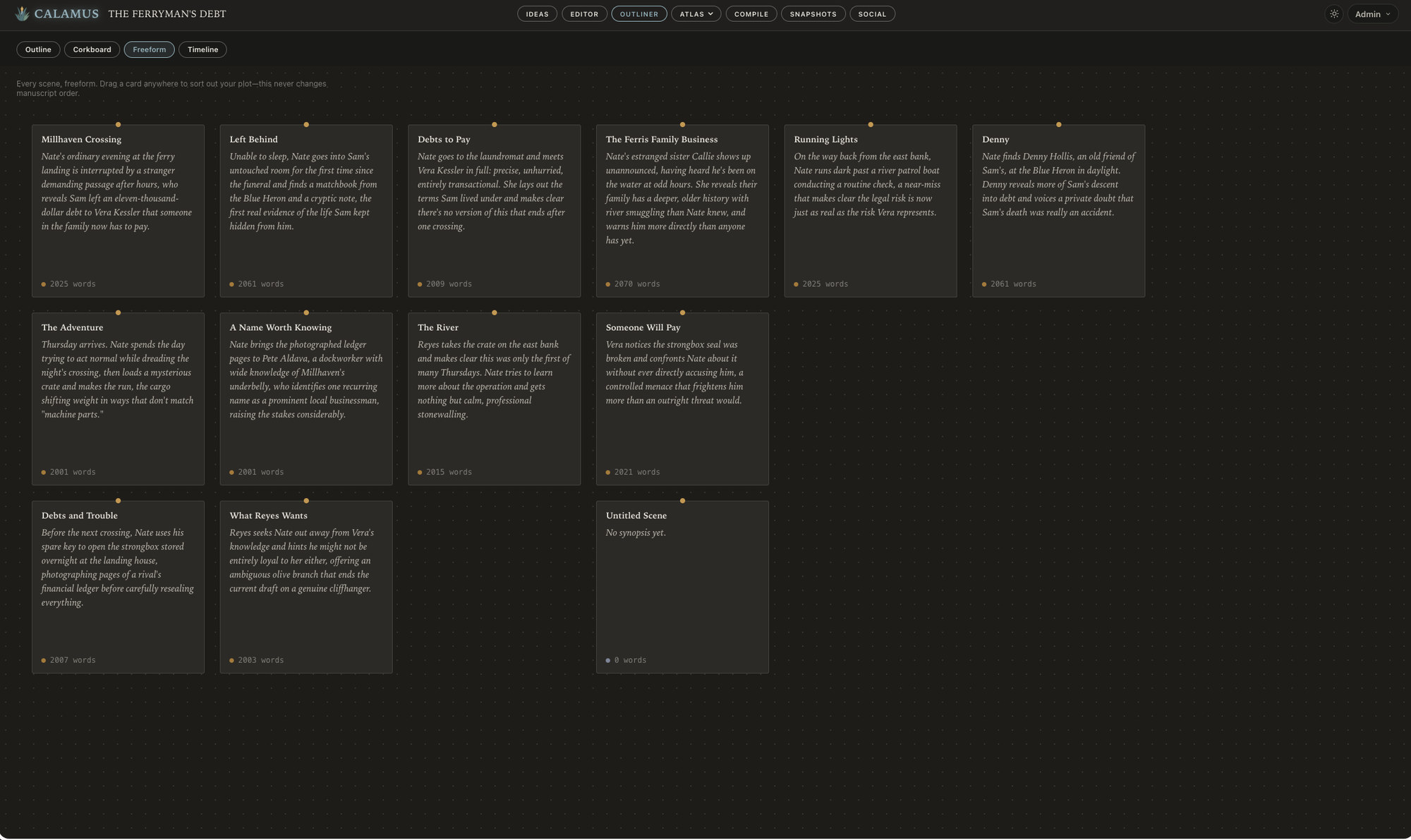This screenshot has width=1411, height=840.
Task: Click pin dot above A Name Worth Knowing
Action: [306, 312]
